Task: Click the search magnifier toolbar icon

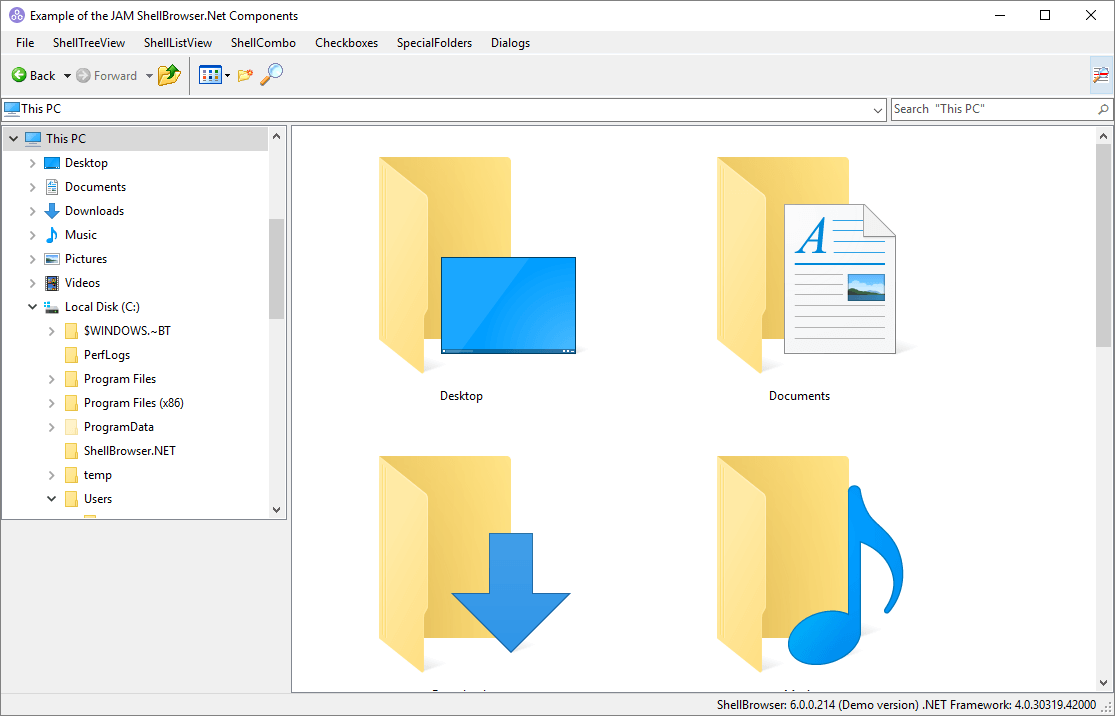Action: [270, 75]
